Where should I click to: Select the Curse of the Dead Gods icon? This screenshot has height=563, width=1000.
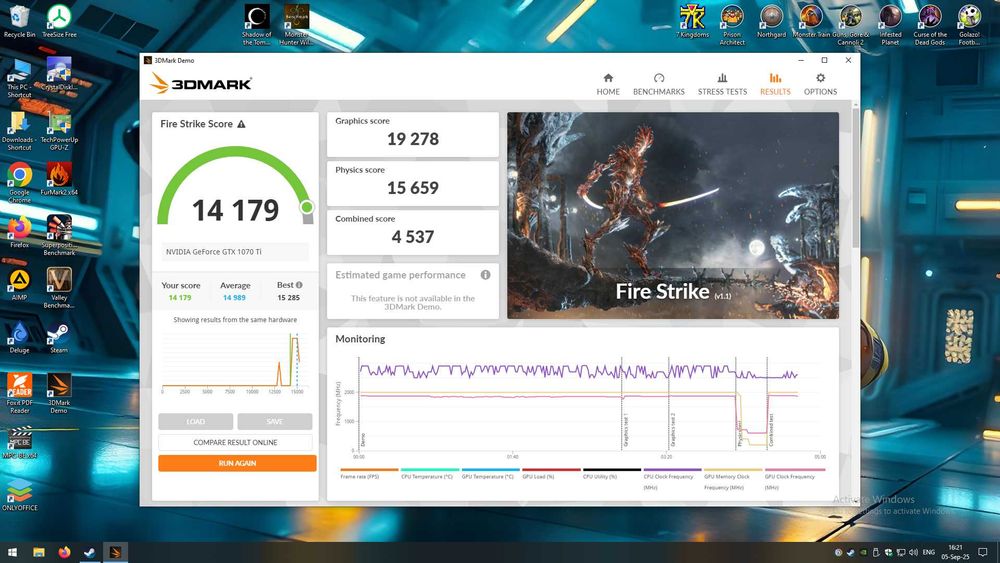tap(930, 25)
